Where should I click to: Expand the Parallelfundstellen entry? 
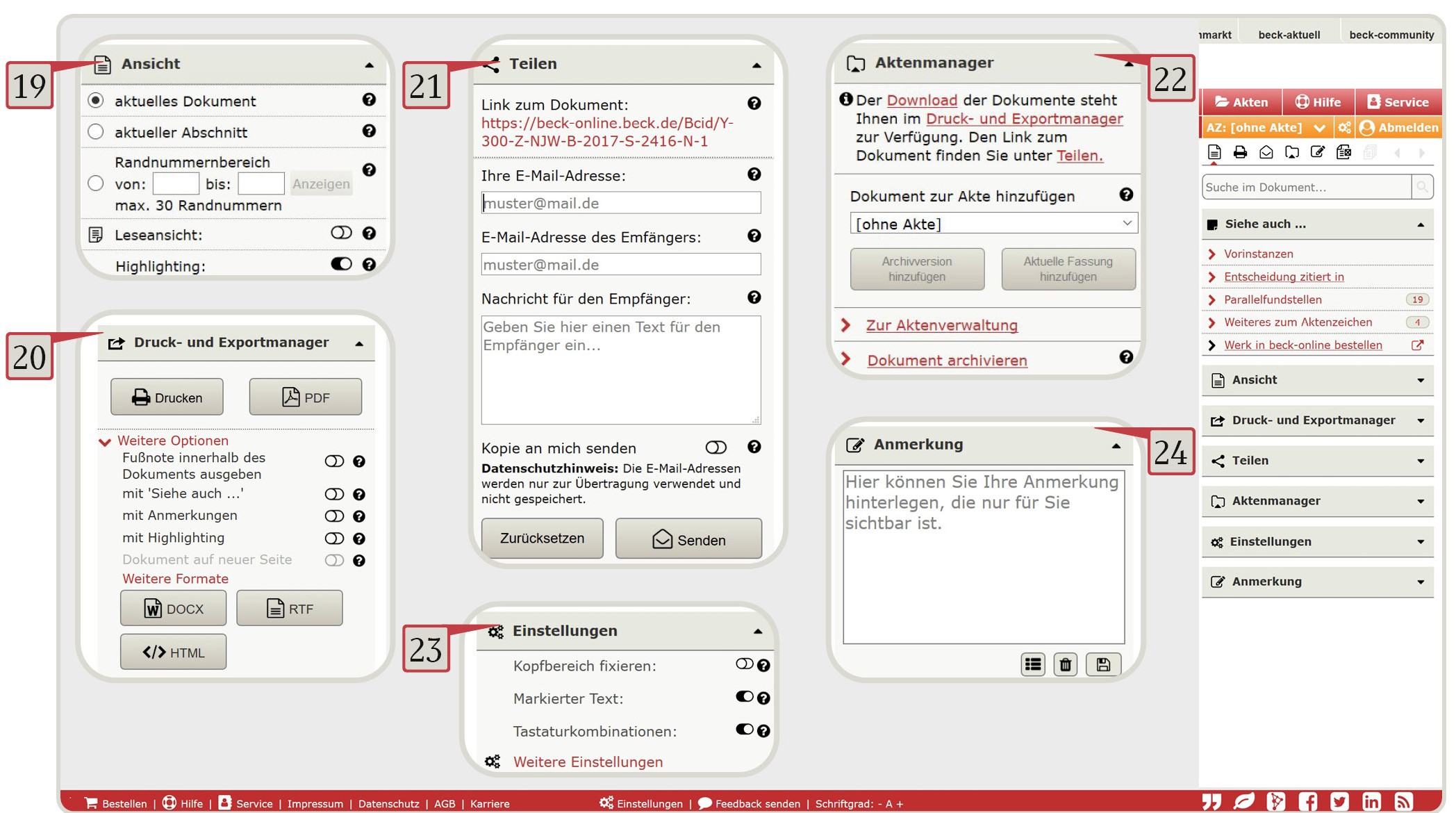(1272, 299)
